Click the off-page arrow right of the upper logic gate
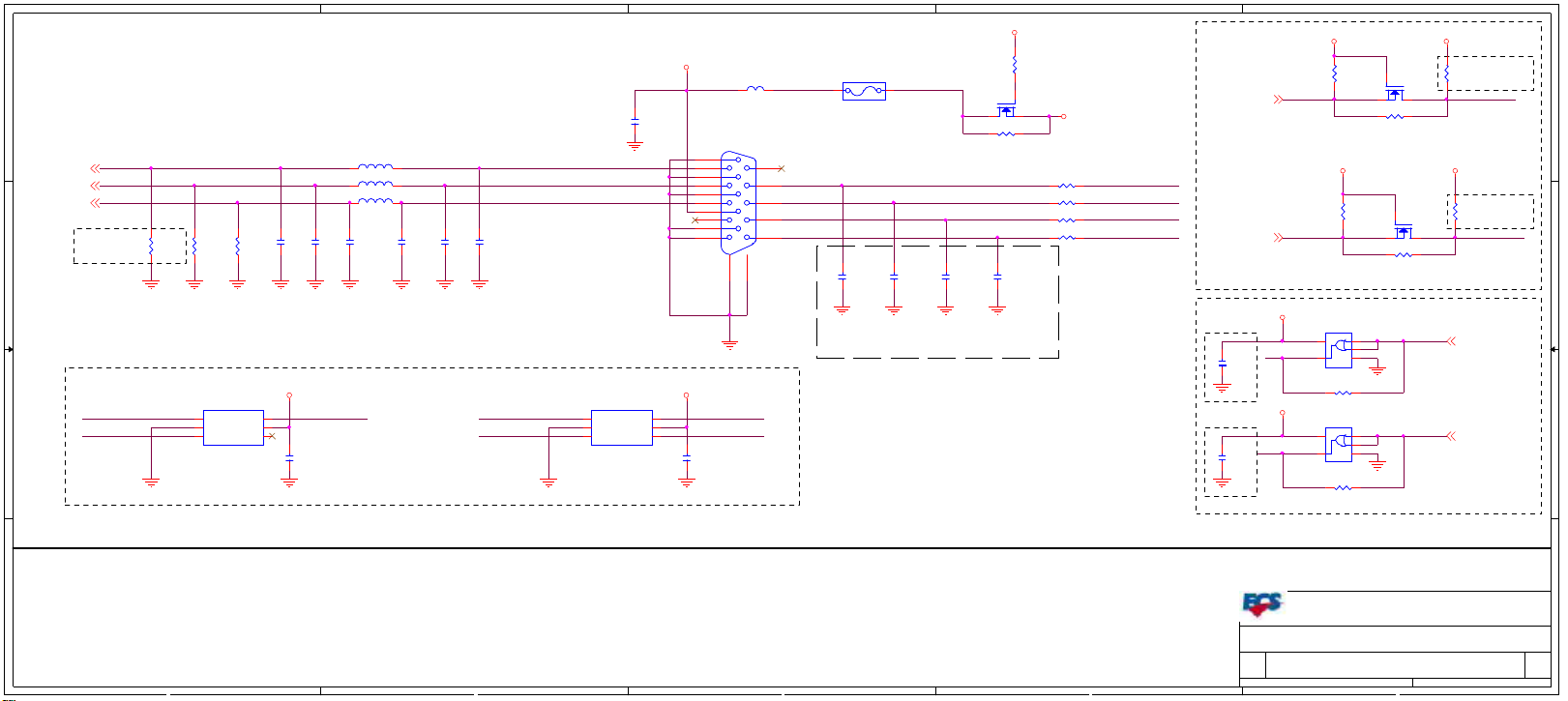Viewport: 1568px width, 701px height. 1451,340
